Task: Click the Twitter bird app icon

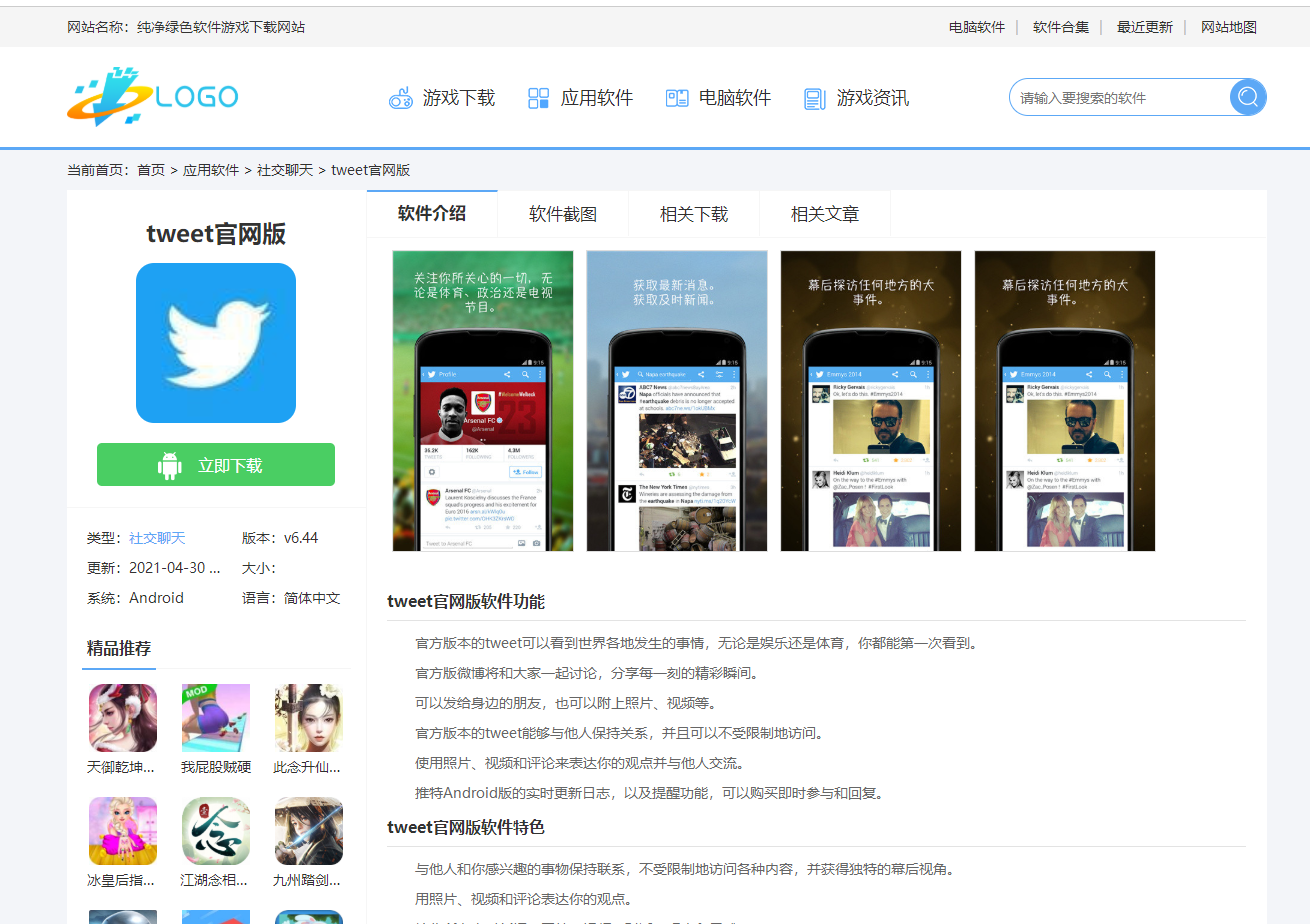Action: [x=216, y=343]
